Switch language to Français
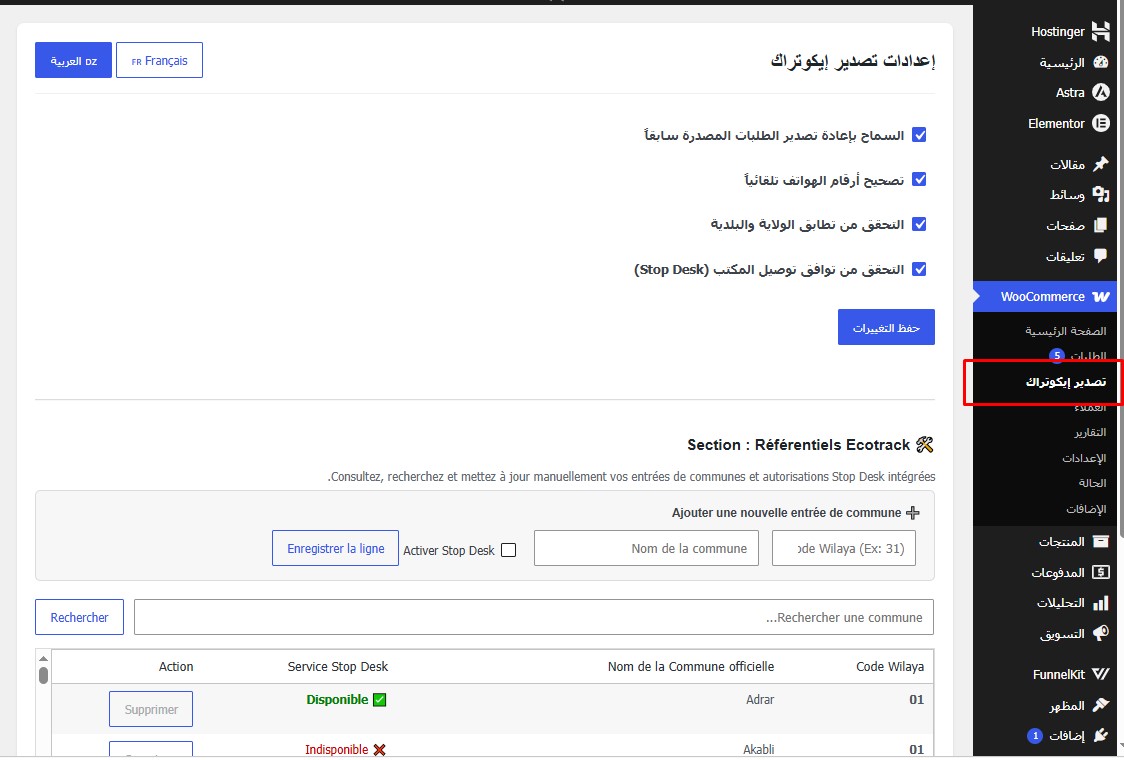 [x=159, y=60]
